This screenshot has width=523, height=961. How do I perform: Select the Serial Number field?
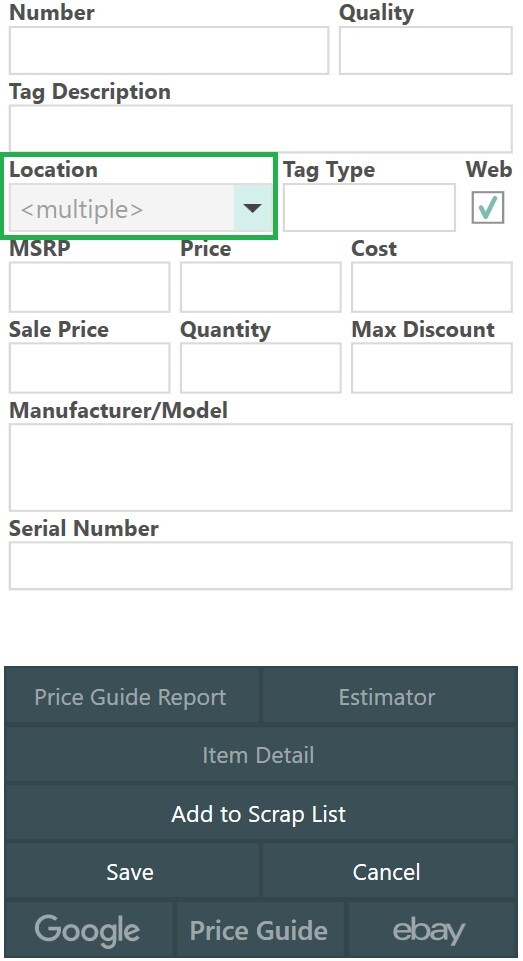click(261, 566)
